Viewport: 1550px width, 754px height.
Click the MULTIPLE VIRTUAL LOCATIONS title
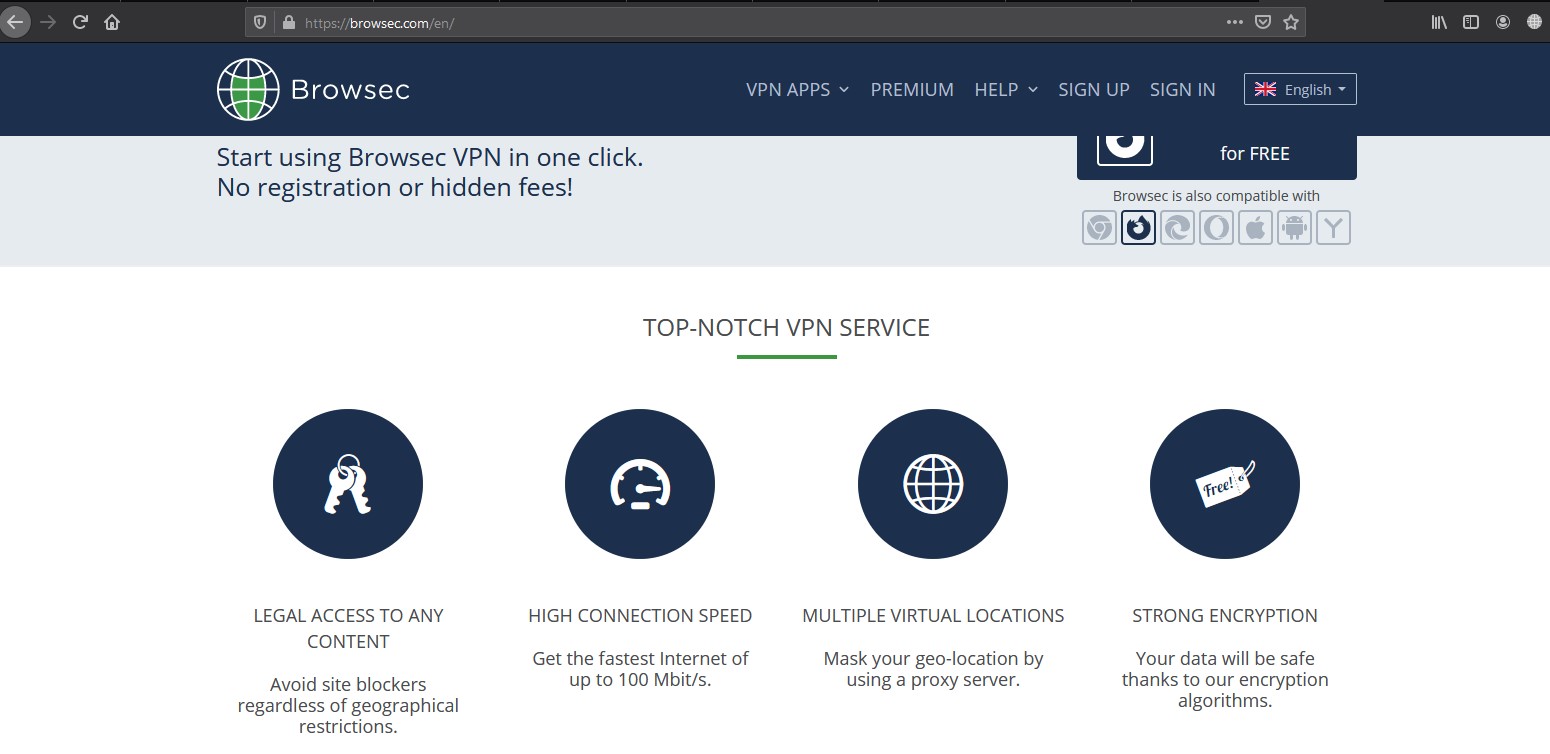click(933, 616)
